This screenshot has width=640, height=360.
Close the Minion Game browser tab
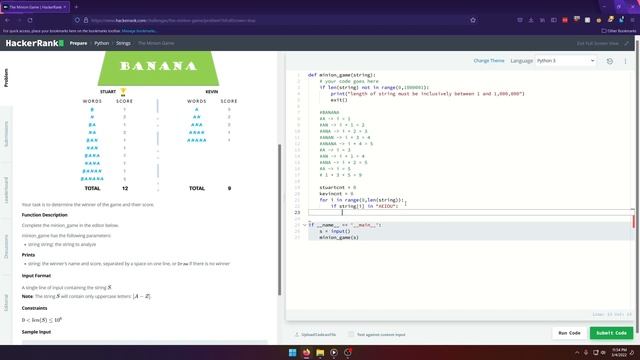(65, 7)
